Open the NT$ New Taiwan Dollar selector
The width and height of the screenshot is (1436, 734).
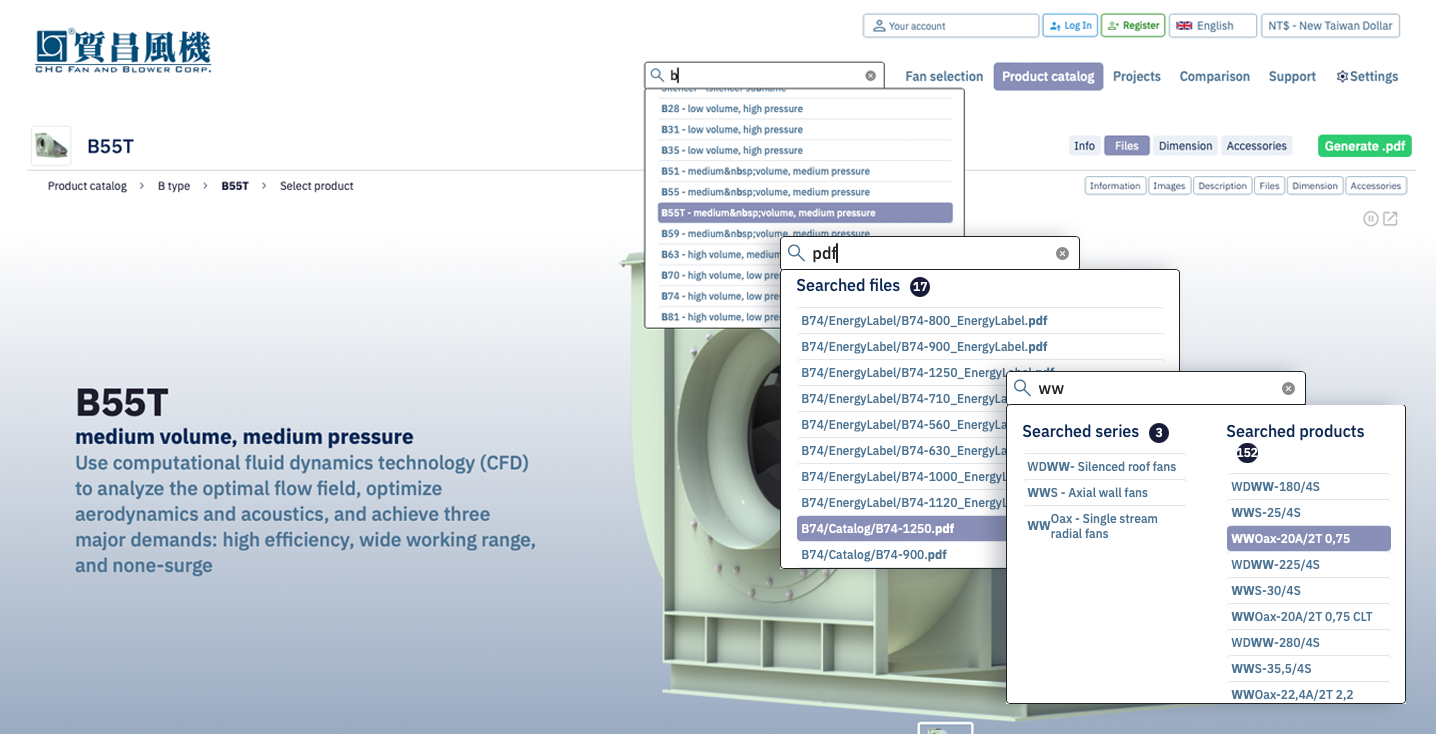click(1330, 26)
